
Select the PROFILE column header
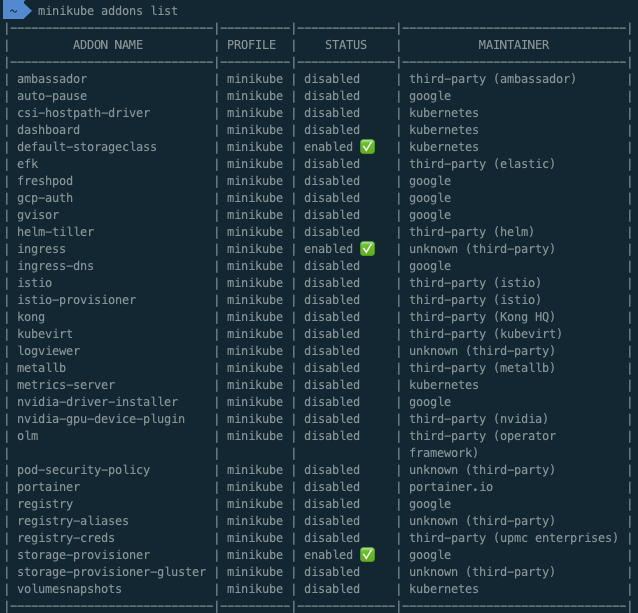251,45
